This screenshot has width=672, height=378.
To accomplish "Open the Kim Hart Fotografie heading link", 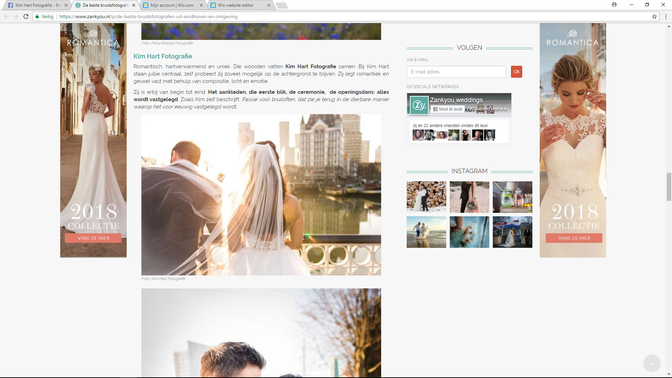I will 162,56.
